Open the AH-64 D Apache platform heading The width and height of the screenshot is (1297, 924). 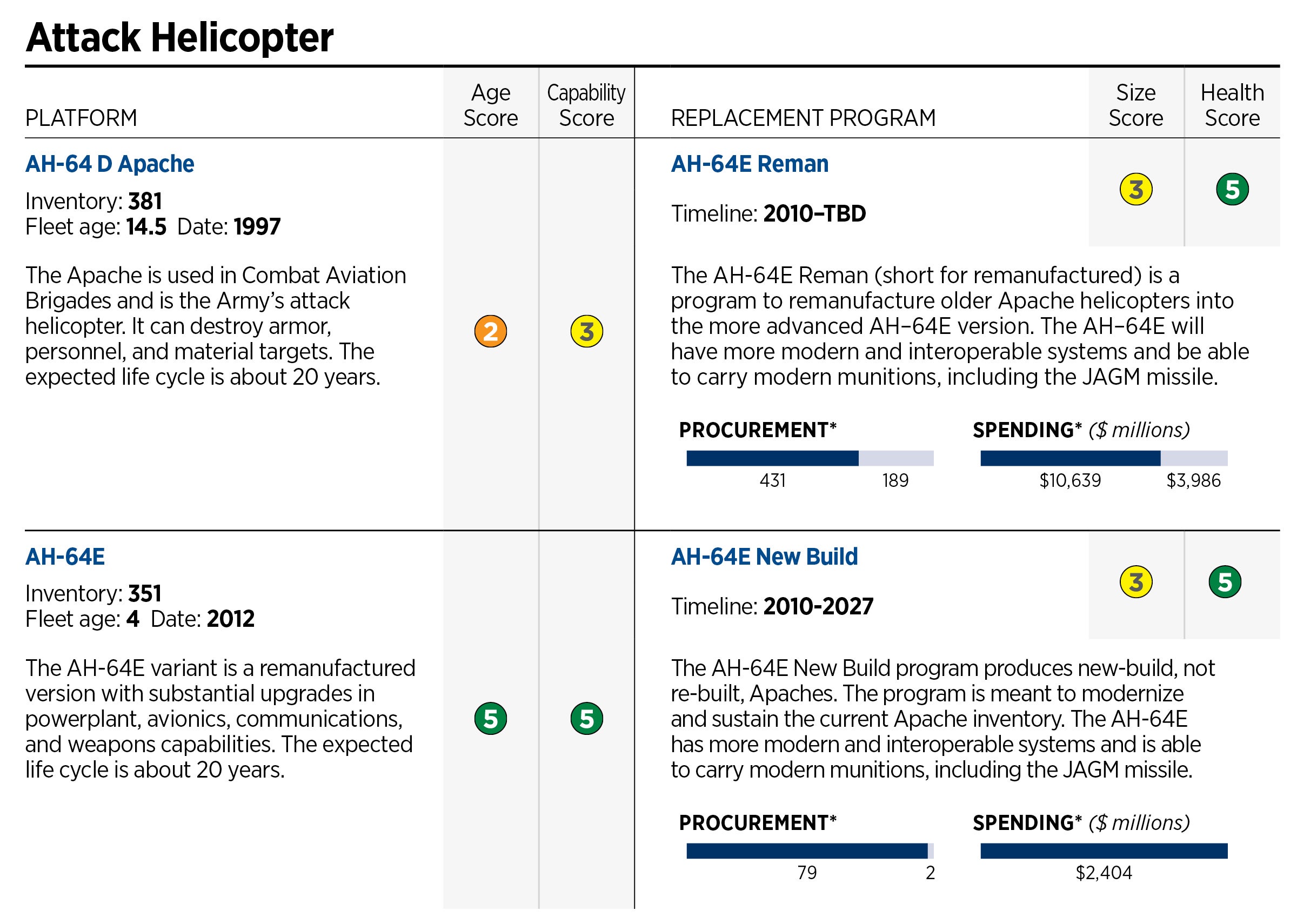[110, 164]
